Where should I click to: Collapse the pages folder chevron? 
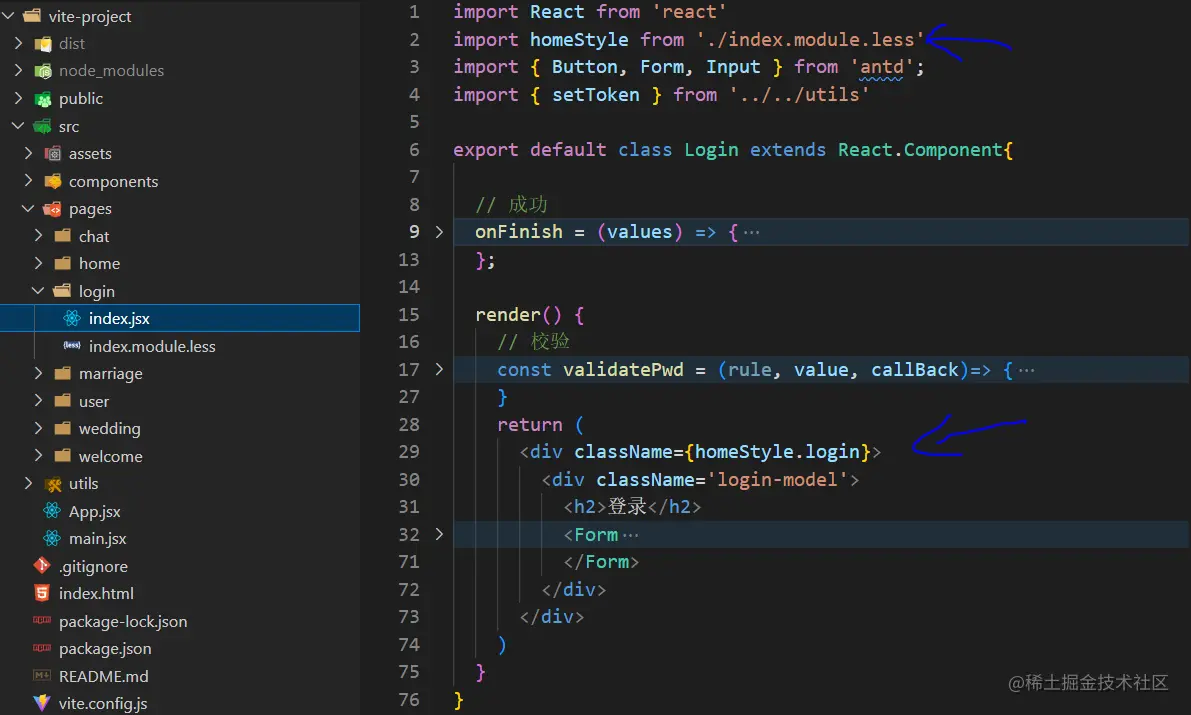pos(28,208)
